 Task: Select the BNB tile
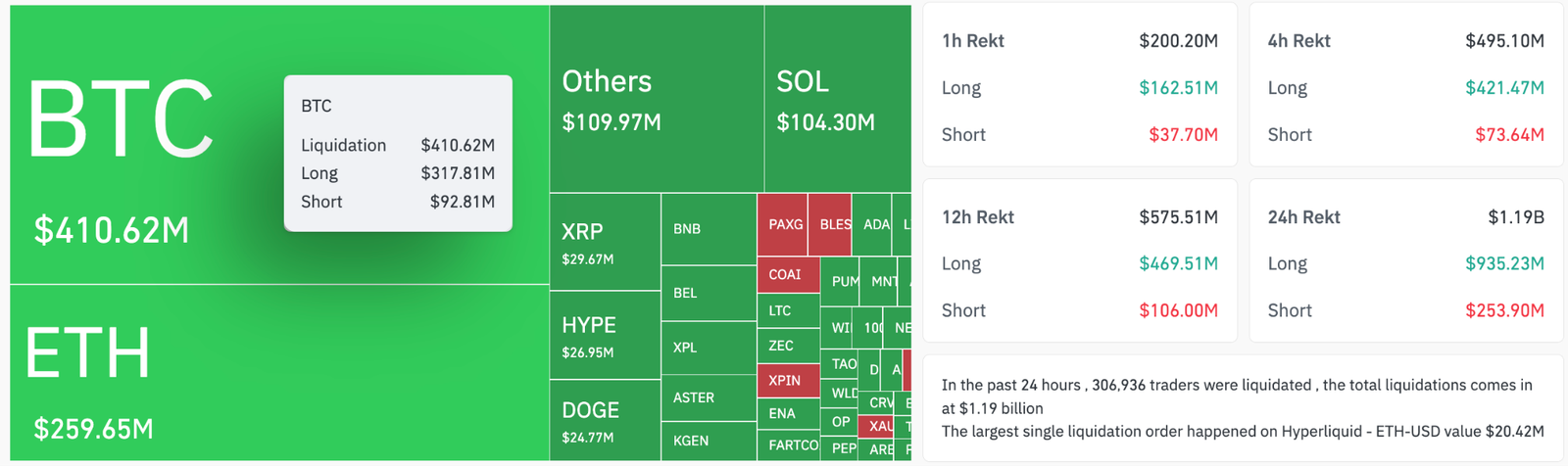coord(709,229)
